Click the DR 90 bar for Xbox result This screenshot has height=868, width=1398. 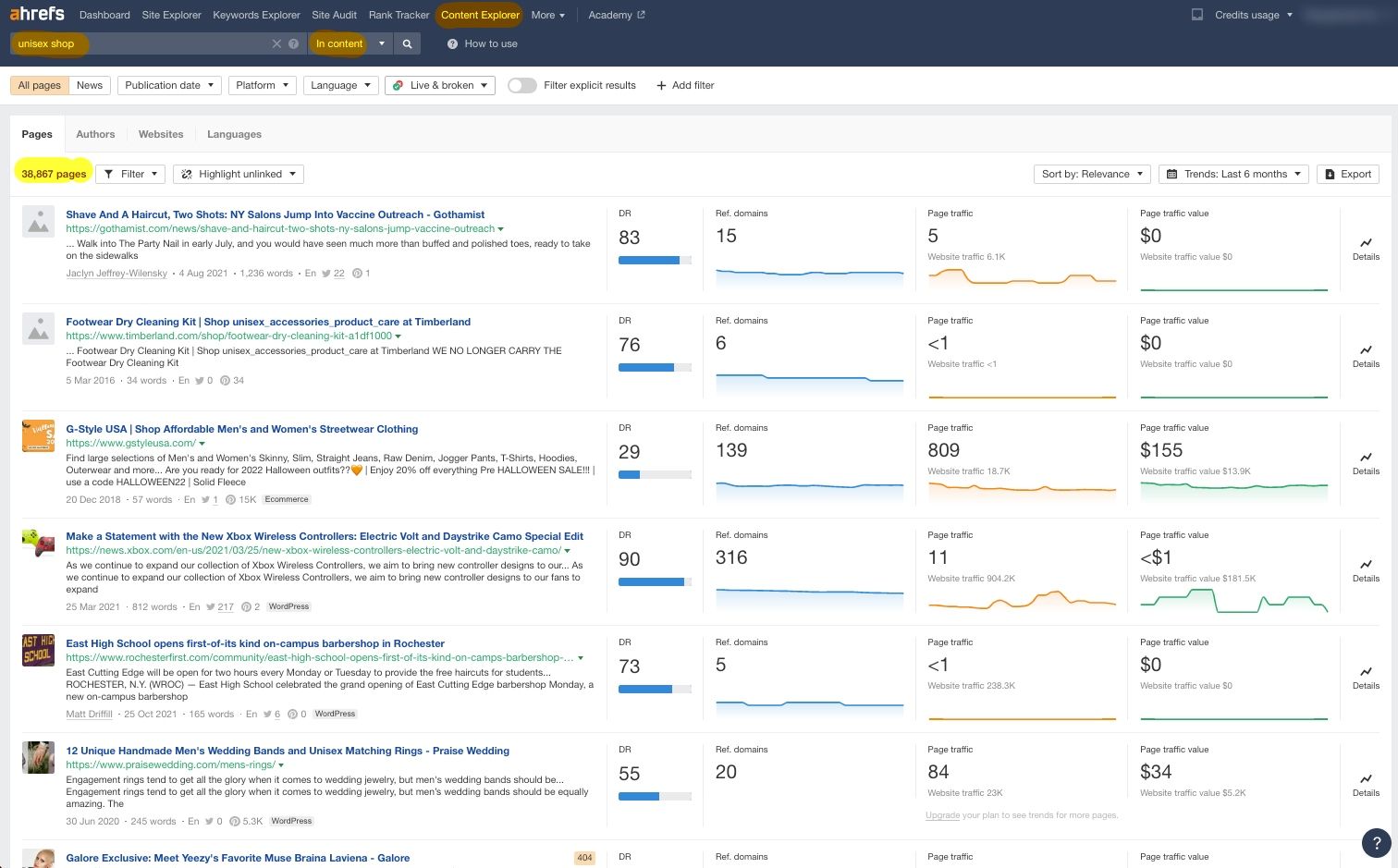point(655,581)
